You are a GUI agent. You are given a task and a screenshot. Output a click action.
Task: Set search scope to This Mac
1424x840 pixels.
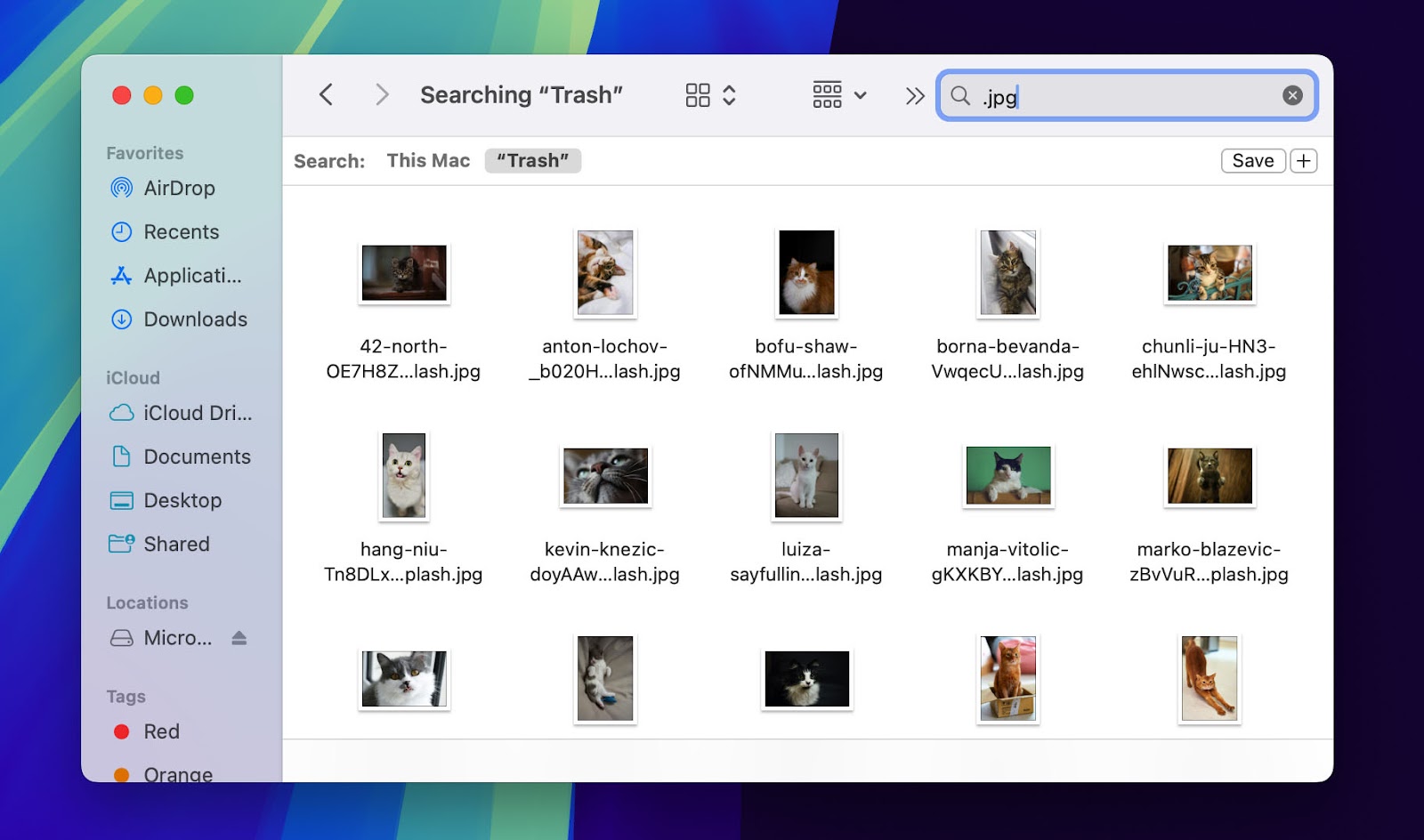(428, 160)
